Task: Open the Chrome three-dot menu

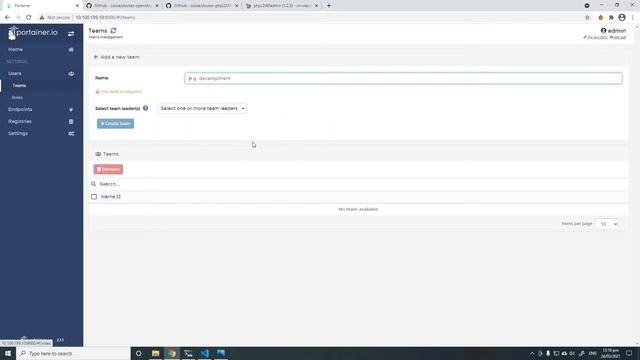Action: [x=633, y=18]
